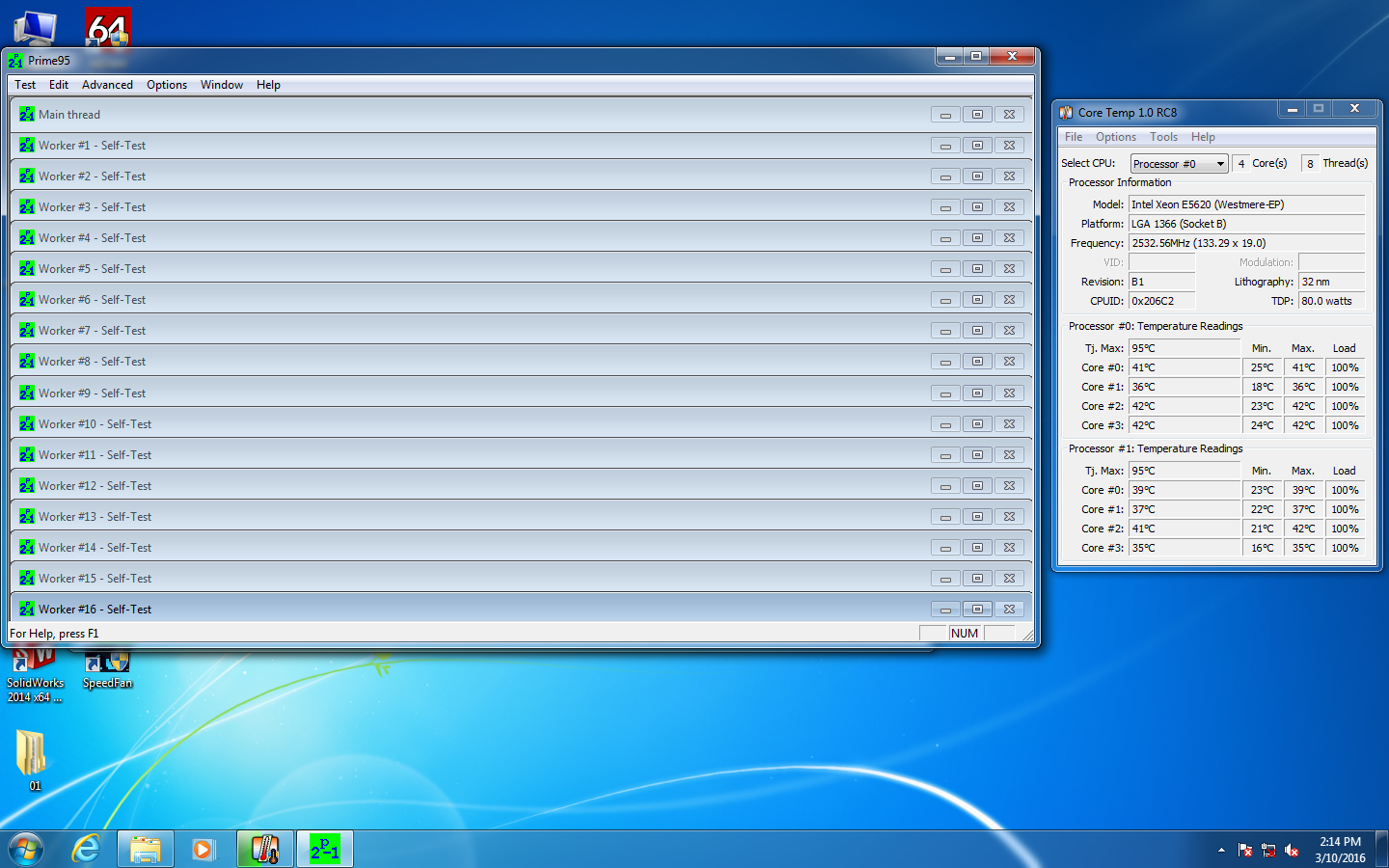Open the Windows Start menu

pos(26,849)
